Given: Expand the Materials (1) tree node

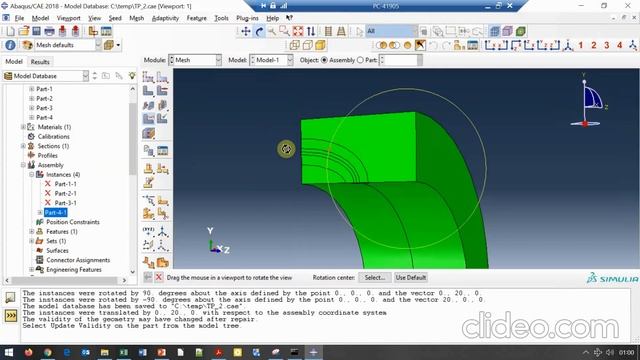Looking at the screenshot, I should point(23,127).
